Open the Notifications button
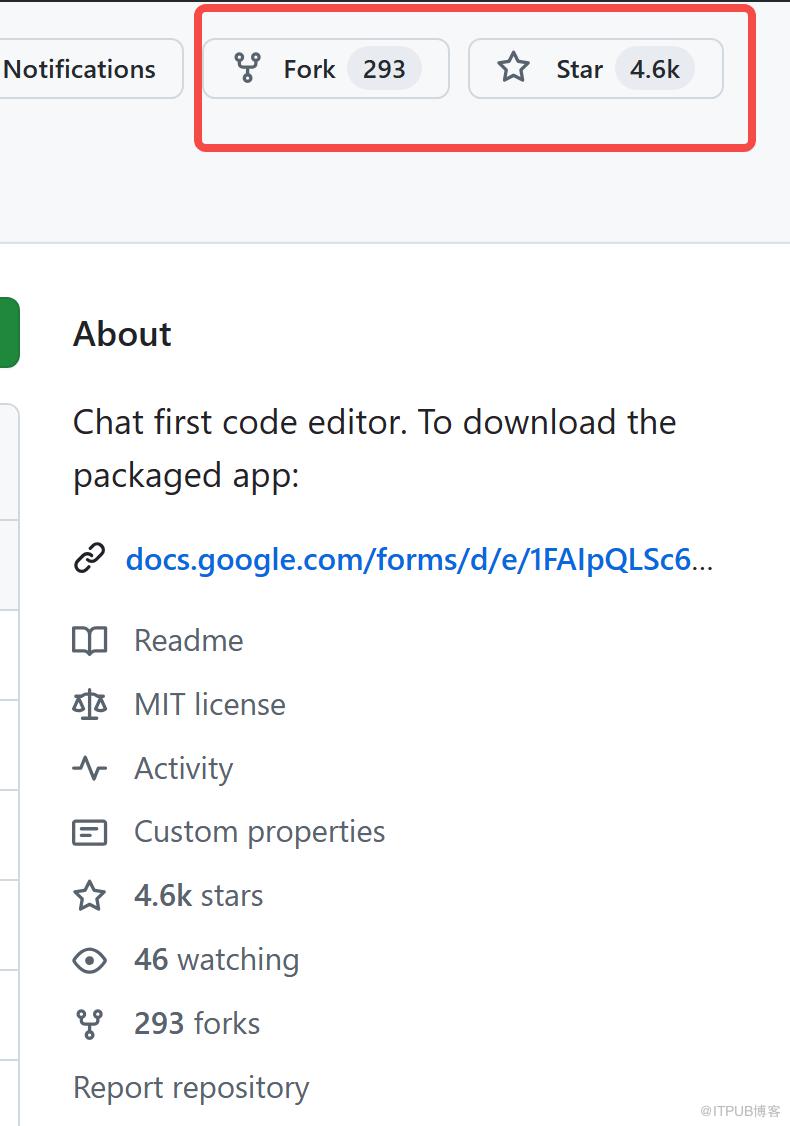 (x=80, y=69)
